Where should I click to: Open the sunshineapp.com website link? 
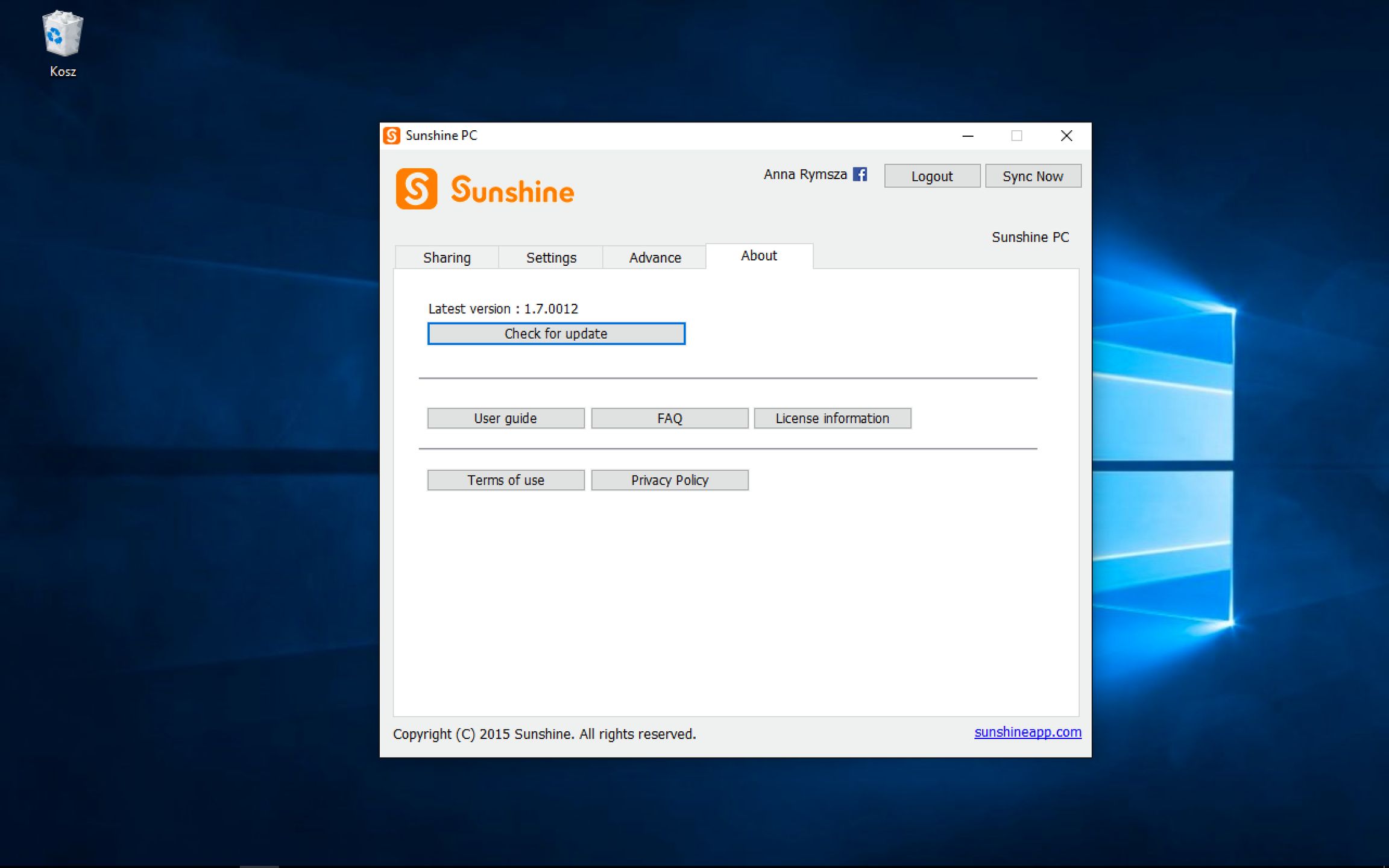(1028, 732)
